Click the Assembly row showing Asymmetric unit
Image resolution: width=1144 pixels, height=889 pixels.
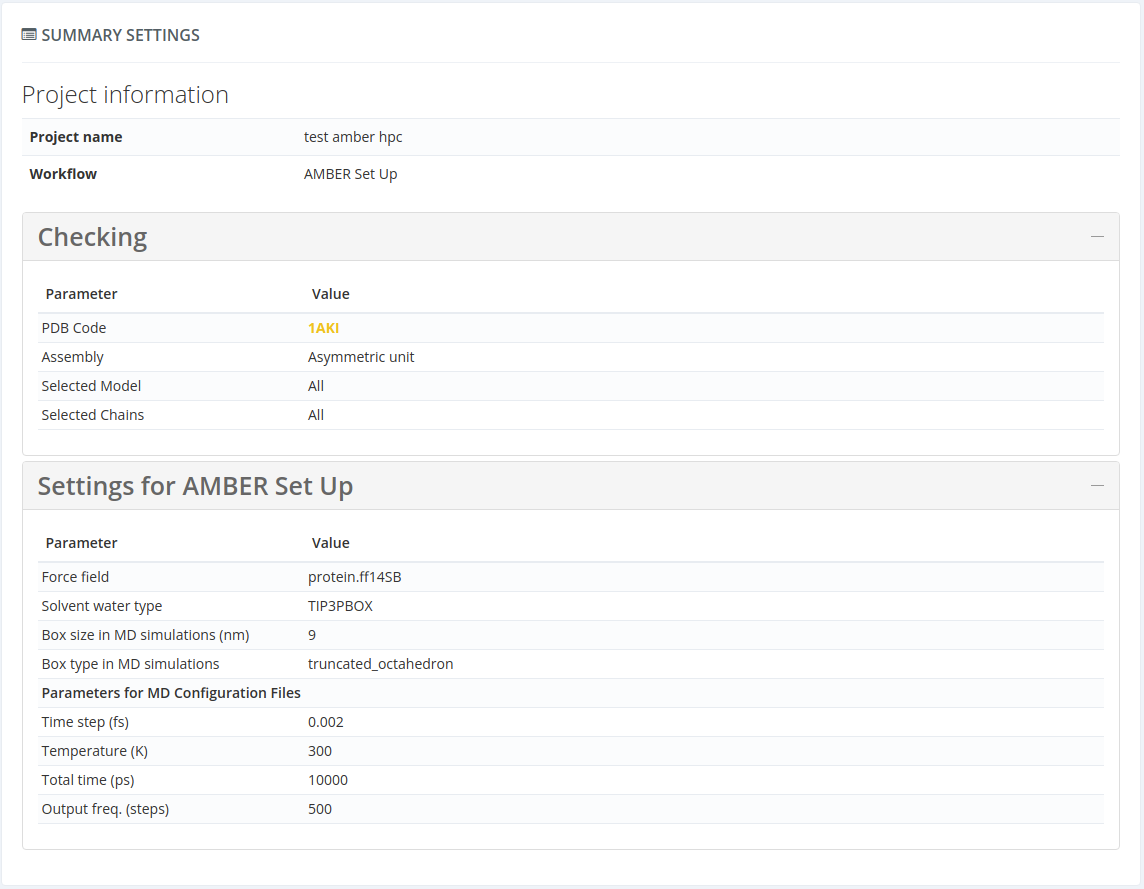tap(360, 356)
